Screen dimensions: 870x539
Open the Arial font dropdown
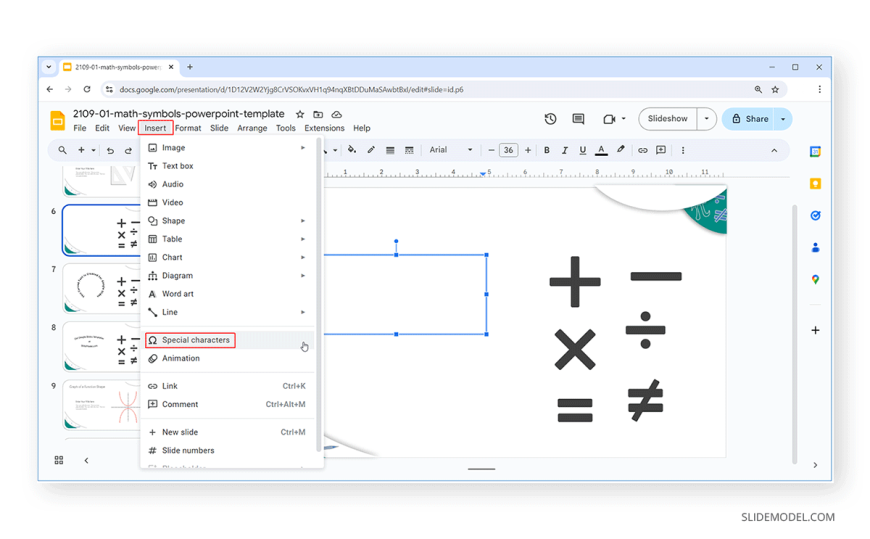451,150
